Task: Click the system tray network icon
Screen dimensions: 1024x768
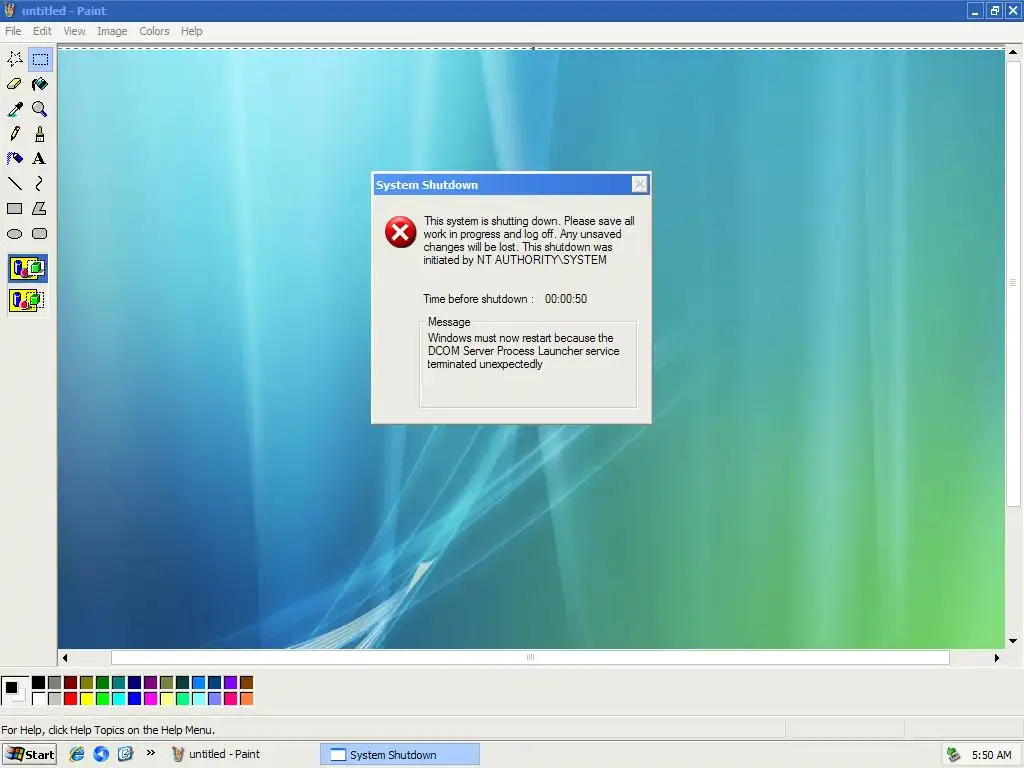Action: (x=953, y=755)
